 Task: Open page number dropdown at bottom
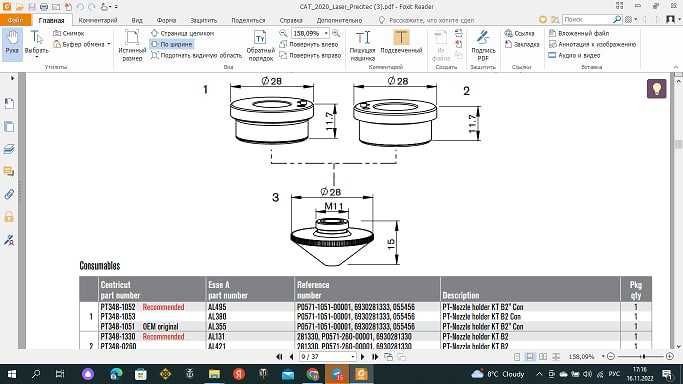(x=353, y=357)
